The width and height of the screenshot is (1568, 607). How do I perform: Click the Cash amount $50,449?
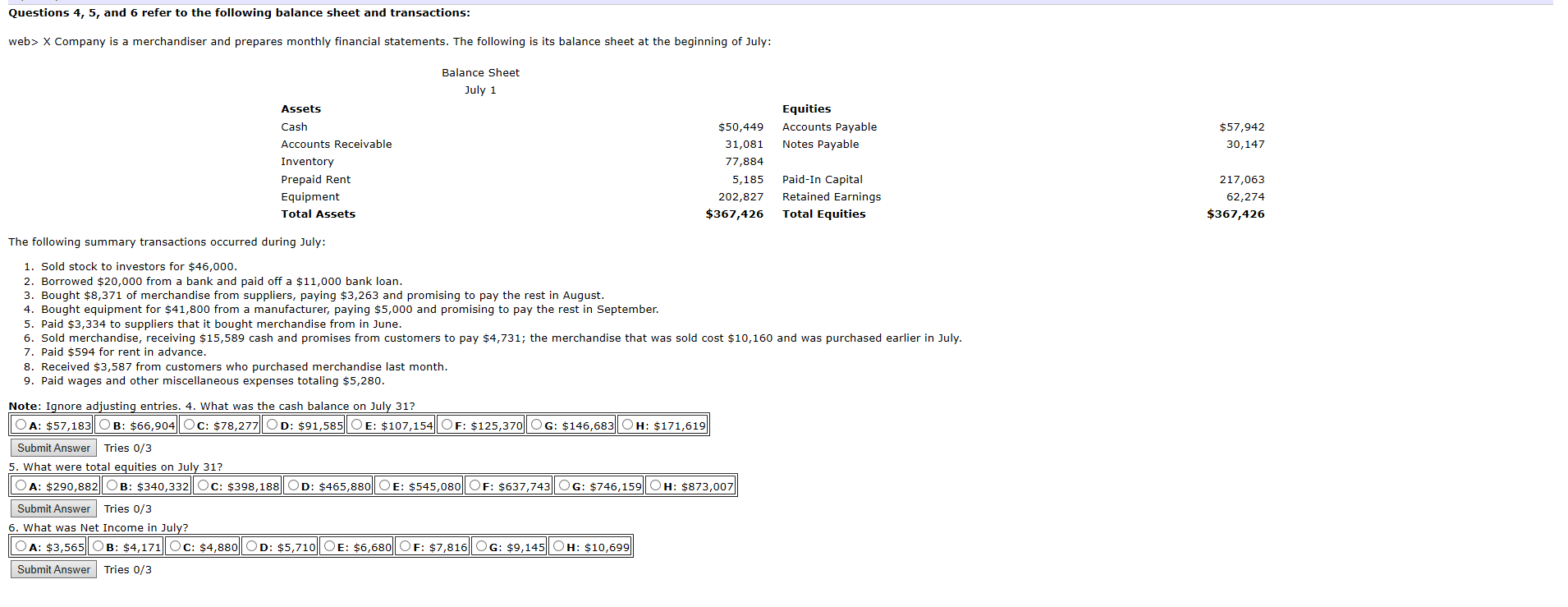(740, 127)
